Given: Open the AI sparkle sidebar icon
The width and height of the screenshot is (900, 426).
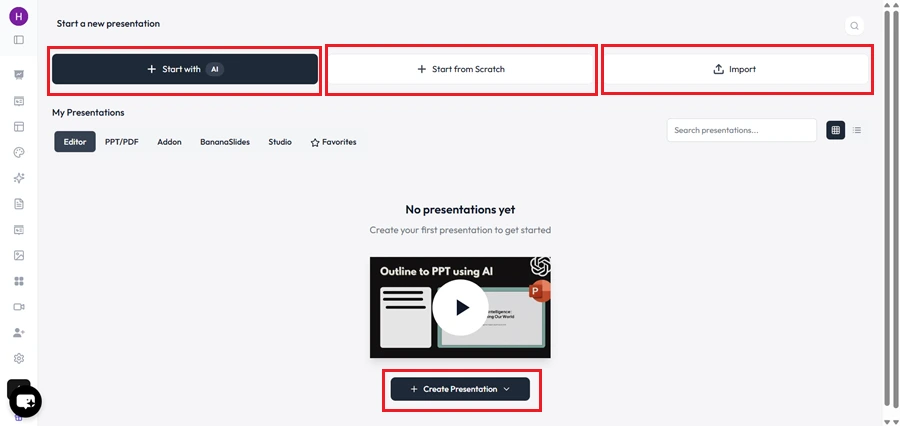Looking at the screenshot, I should [19, 178].
